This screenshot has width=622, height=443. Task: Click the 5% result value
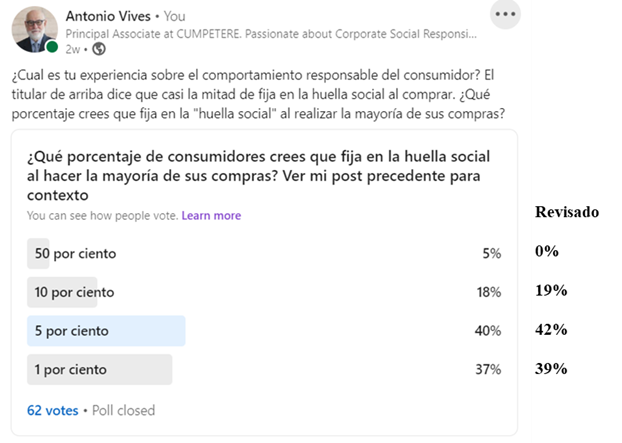click(491, 253)
